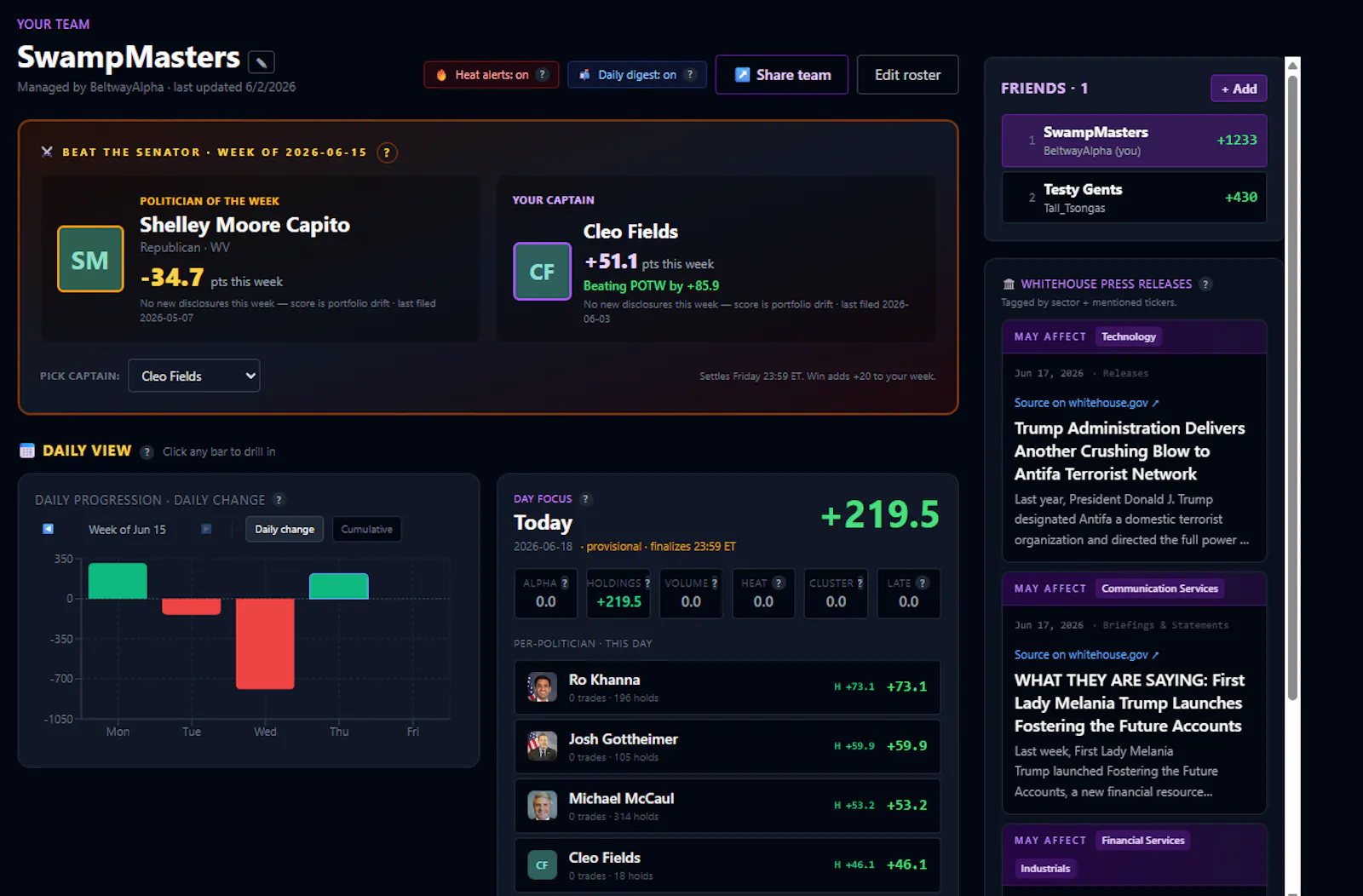Viewport: 1363px width, 896px height.
Task: Open the Volume score help icon
Action: coord(715,583)
